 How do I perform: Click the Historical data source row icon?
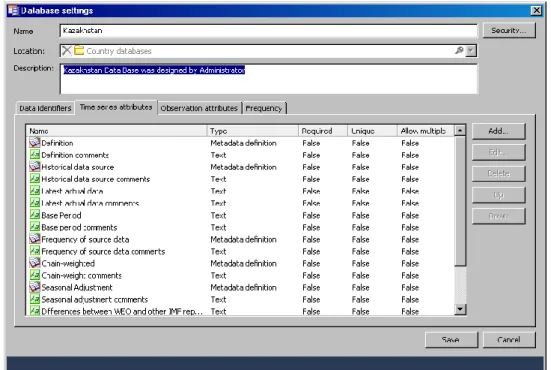tap(34, 167)
